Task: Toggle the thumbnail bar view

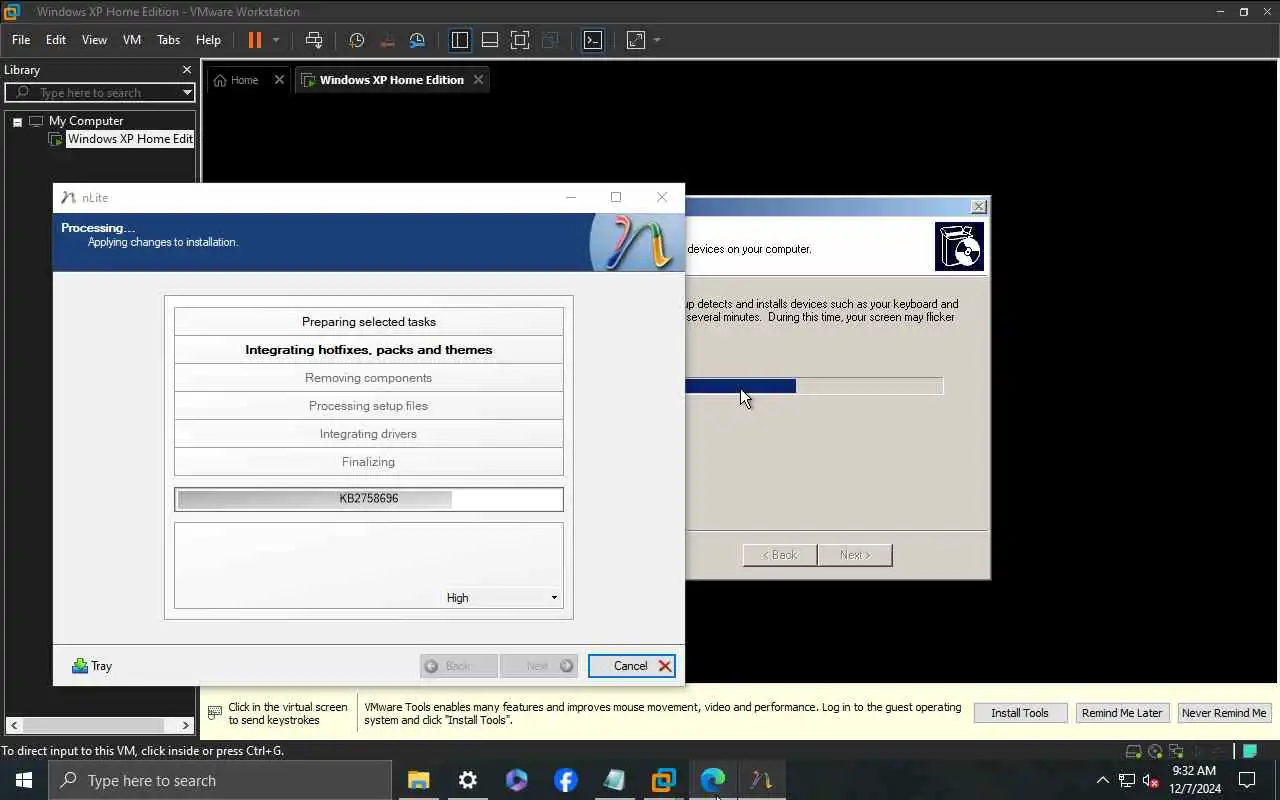Action: click(x=490, y=40)
